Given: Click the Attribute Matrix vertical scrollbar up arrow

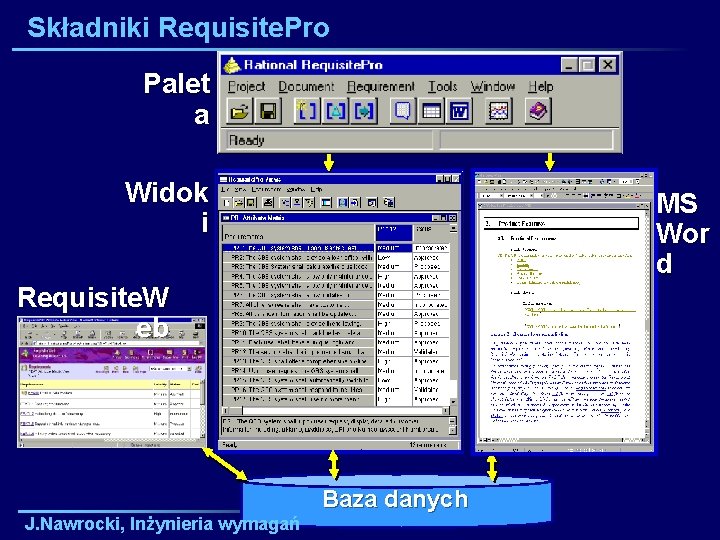Looking at the screenshot, I should click(453, 228).
